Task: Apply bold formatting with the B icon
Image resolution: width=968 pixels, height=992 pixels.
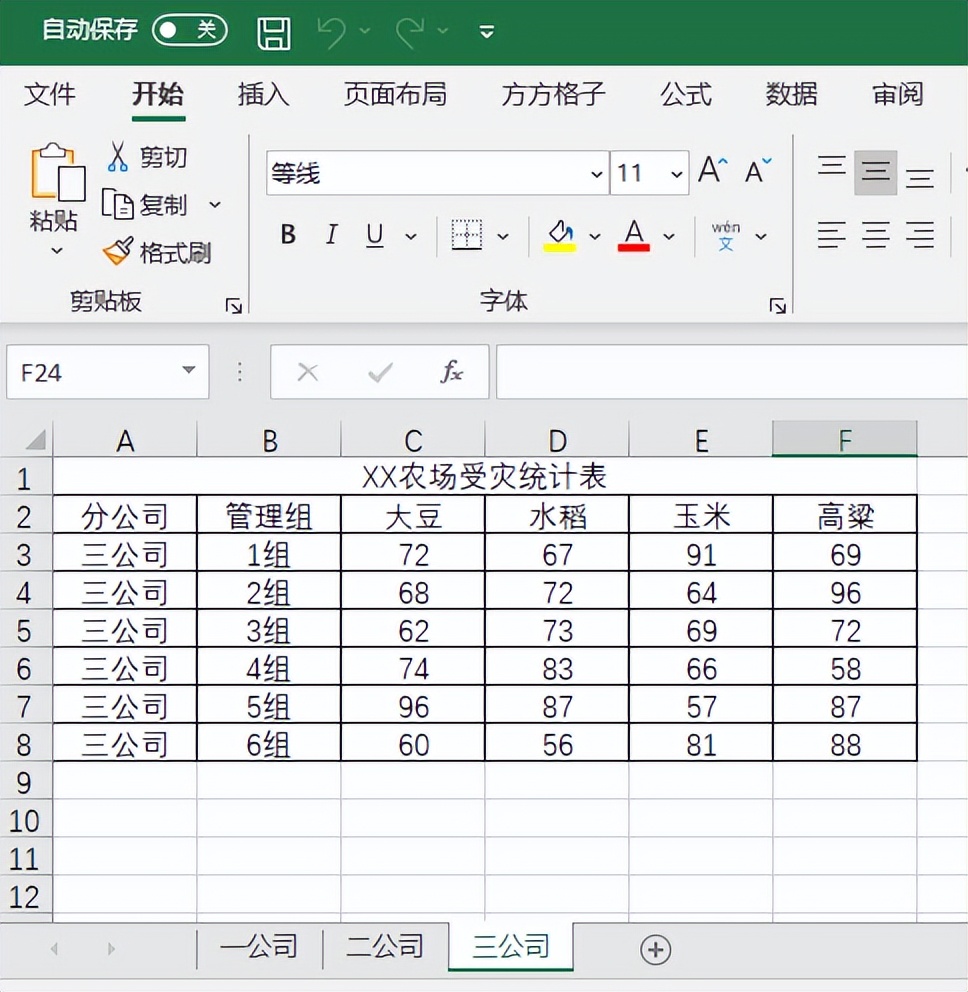Action: (287, 235)
